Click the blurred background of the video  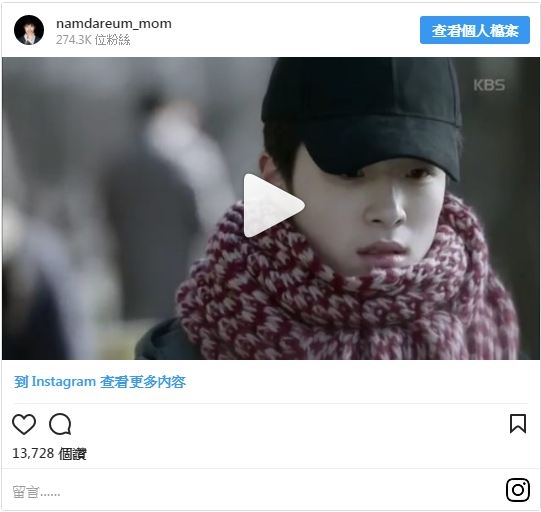tap(104, 207)
